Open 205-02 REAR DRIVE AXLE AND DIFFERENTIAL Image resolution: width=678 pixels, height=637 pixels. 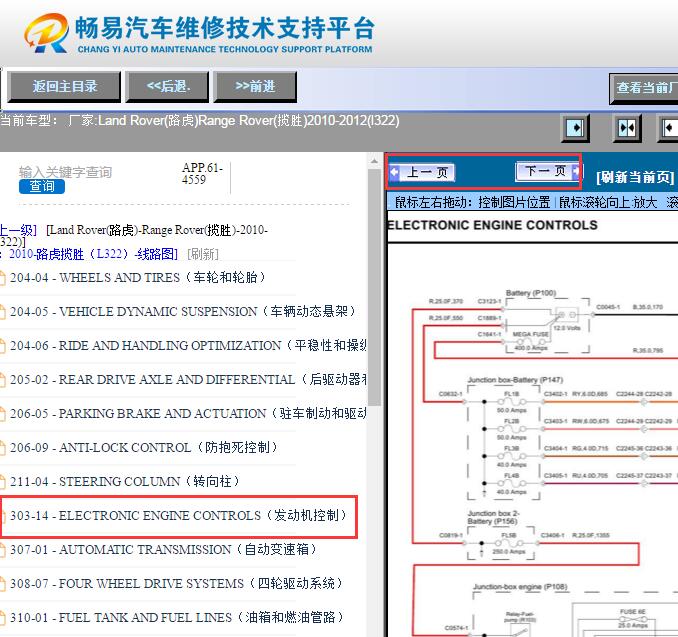[x=188, y=379]
